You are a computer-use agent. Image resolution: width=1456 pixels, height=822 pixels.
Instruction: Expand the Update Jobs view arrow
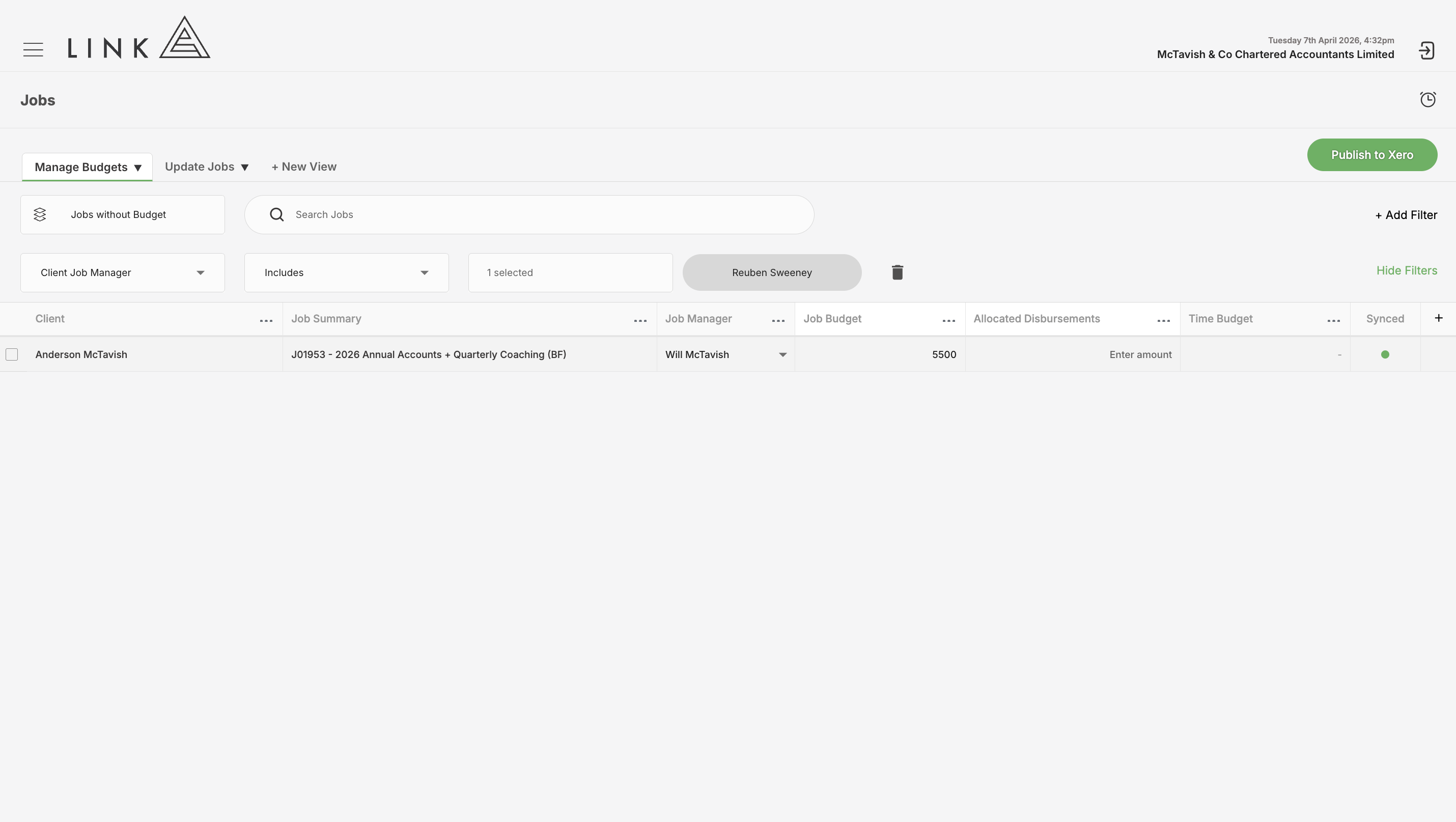click(245, 168)
